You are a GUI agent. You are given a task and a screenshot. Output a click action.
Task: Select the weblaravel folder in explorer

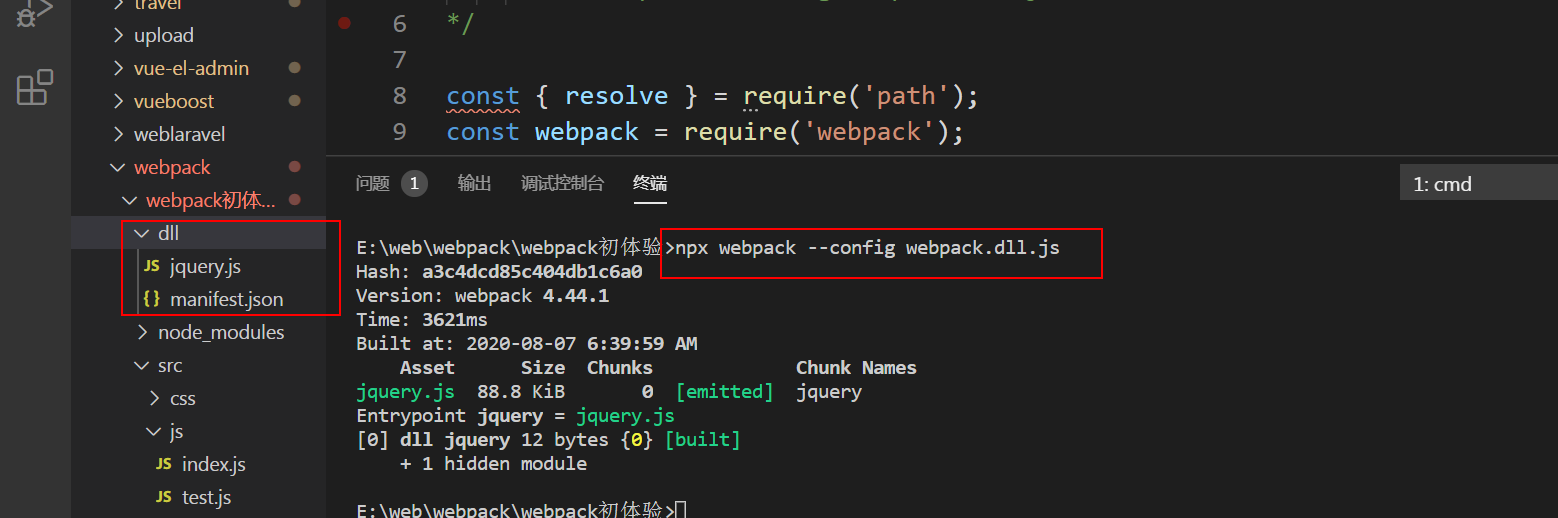pyautogui.click(x=179, y=134)
